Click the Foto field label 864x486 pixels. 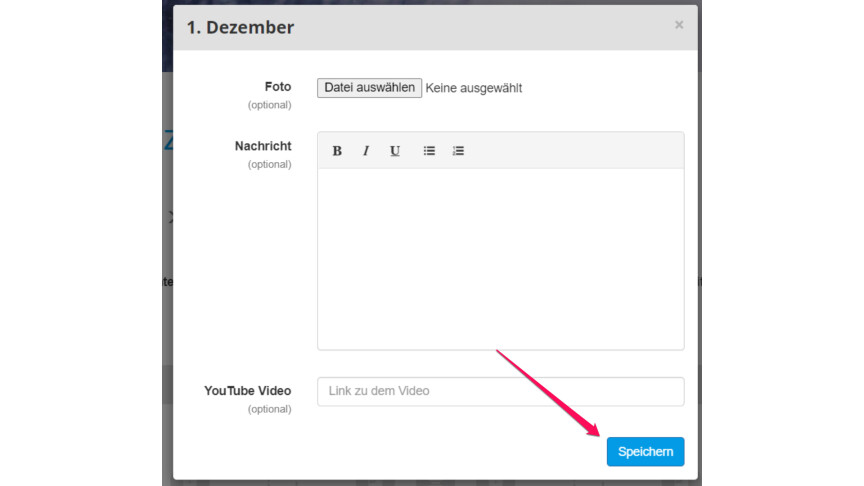277,87
